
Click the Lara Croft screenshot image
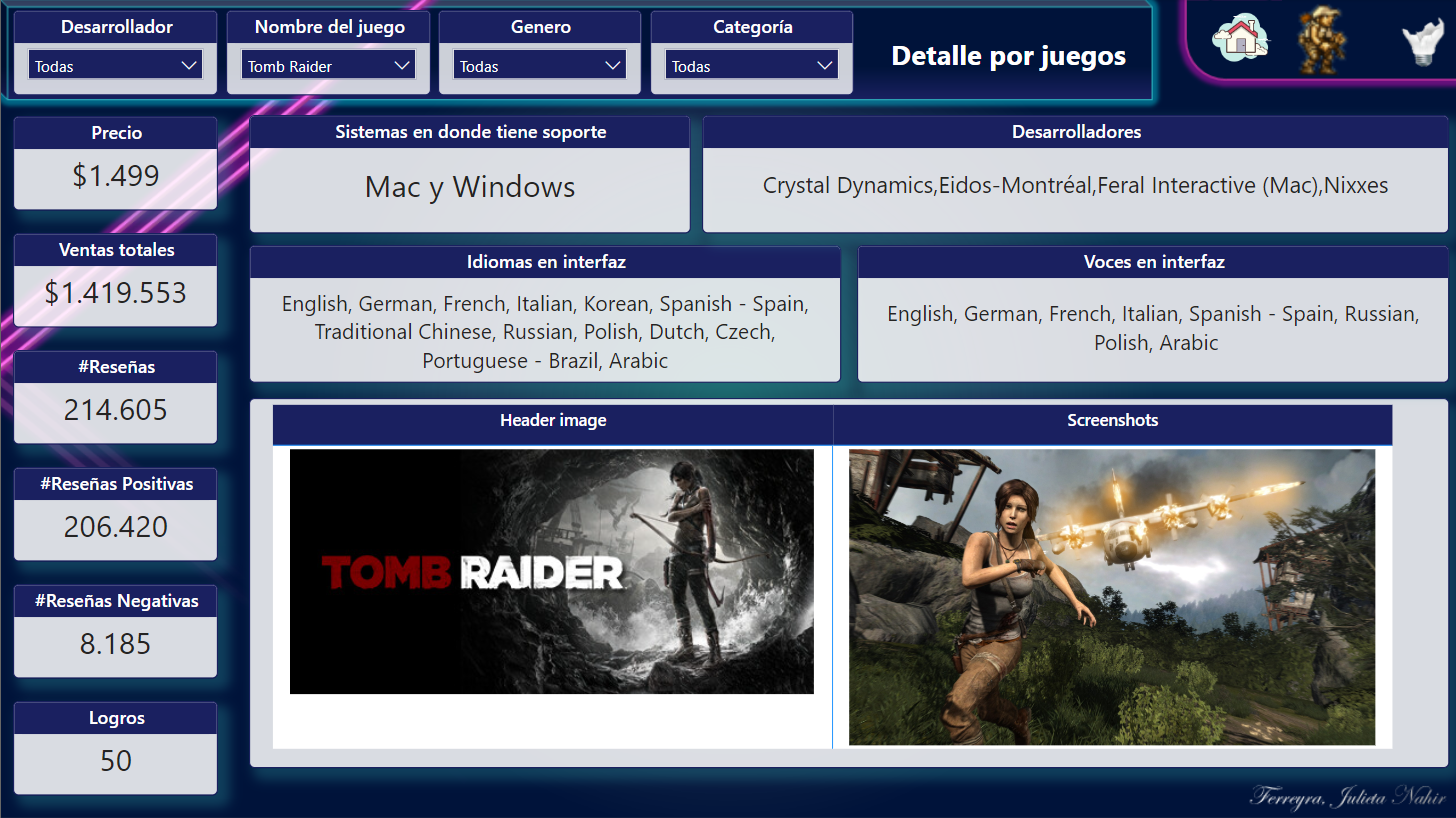click(1112, 597)
